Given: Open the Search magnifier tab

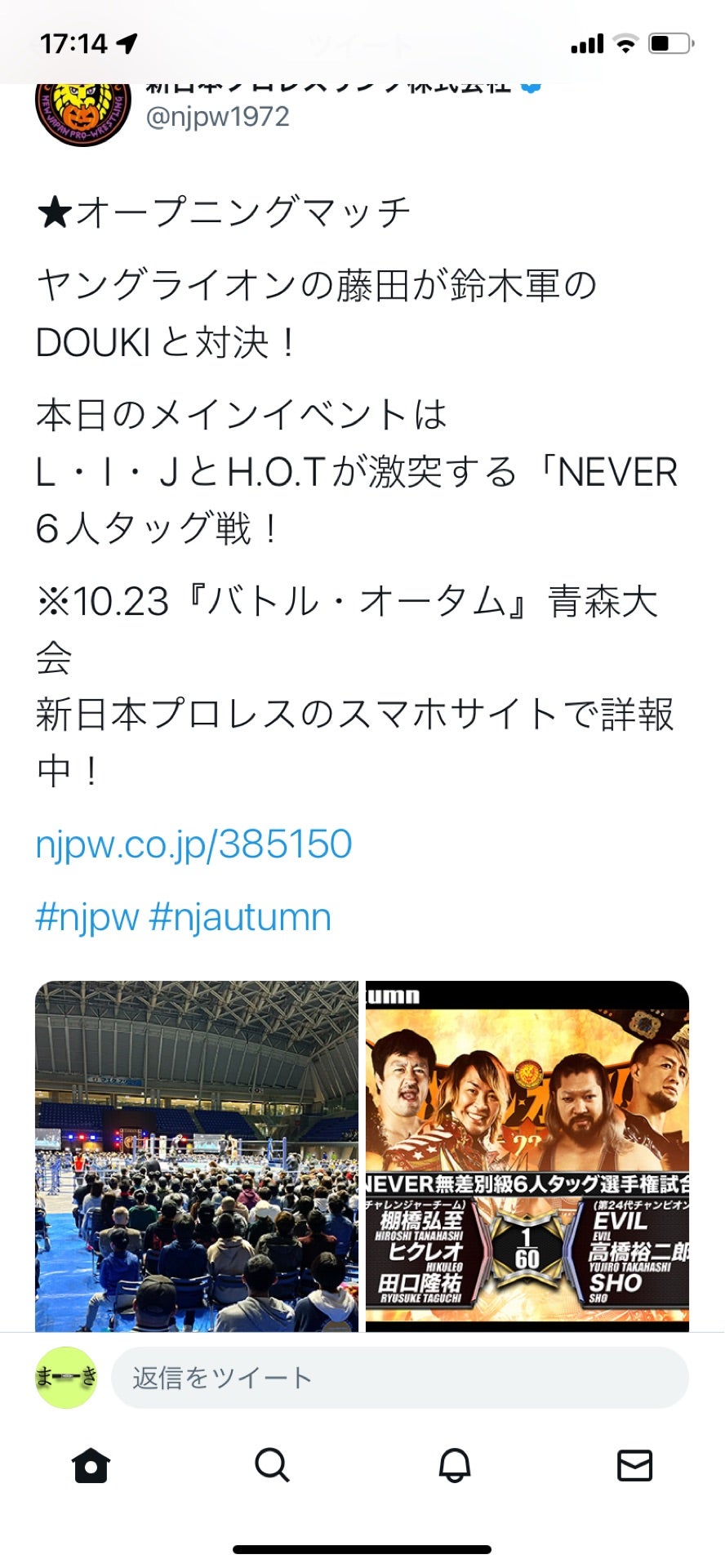Looking at the screenshot, I should pyautogui.click(x=272, y=1465).
